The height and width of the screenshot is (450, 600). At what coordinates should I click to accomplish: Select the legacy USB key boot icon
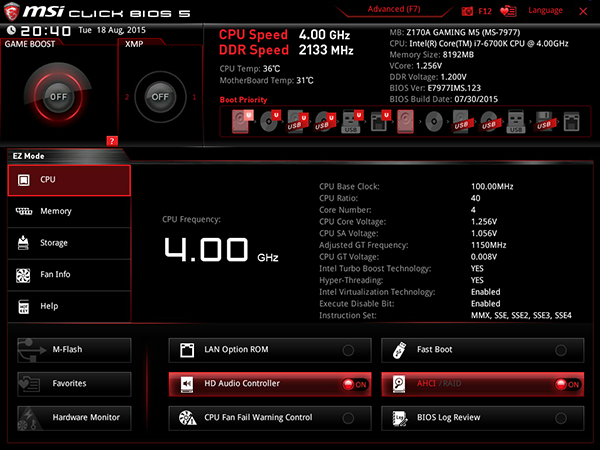(x=516, y=122)
